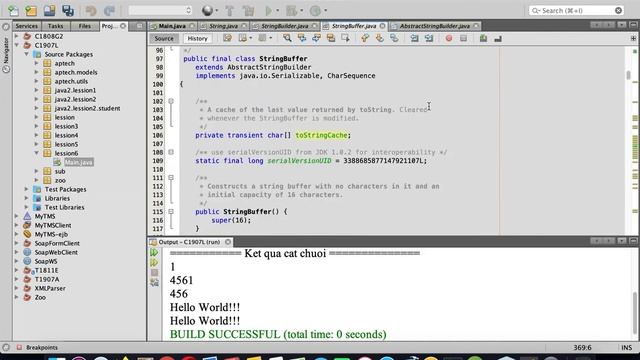Viewport: 640px width, 360px height.
Task: Click the Shift Line Right icon
Action: 429,38
